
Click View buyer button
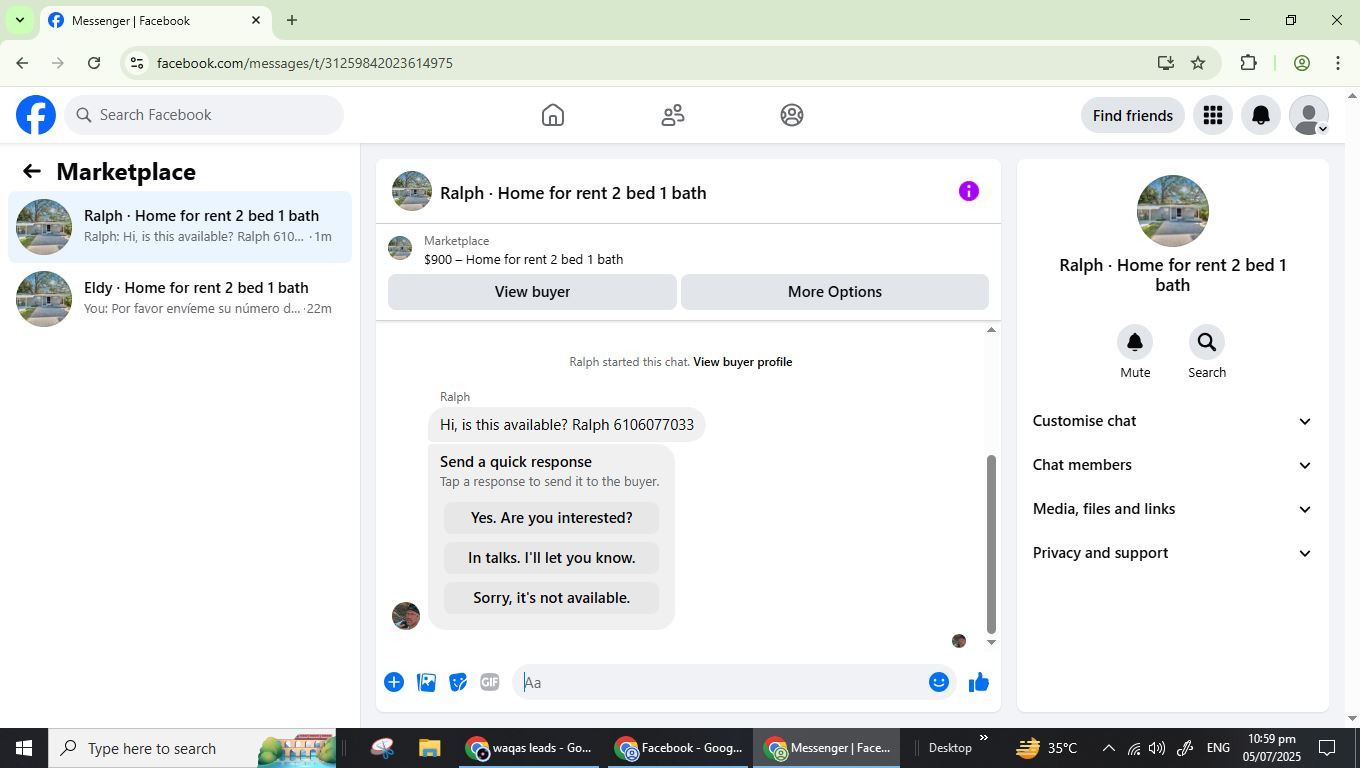pos(532,292)
